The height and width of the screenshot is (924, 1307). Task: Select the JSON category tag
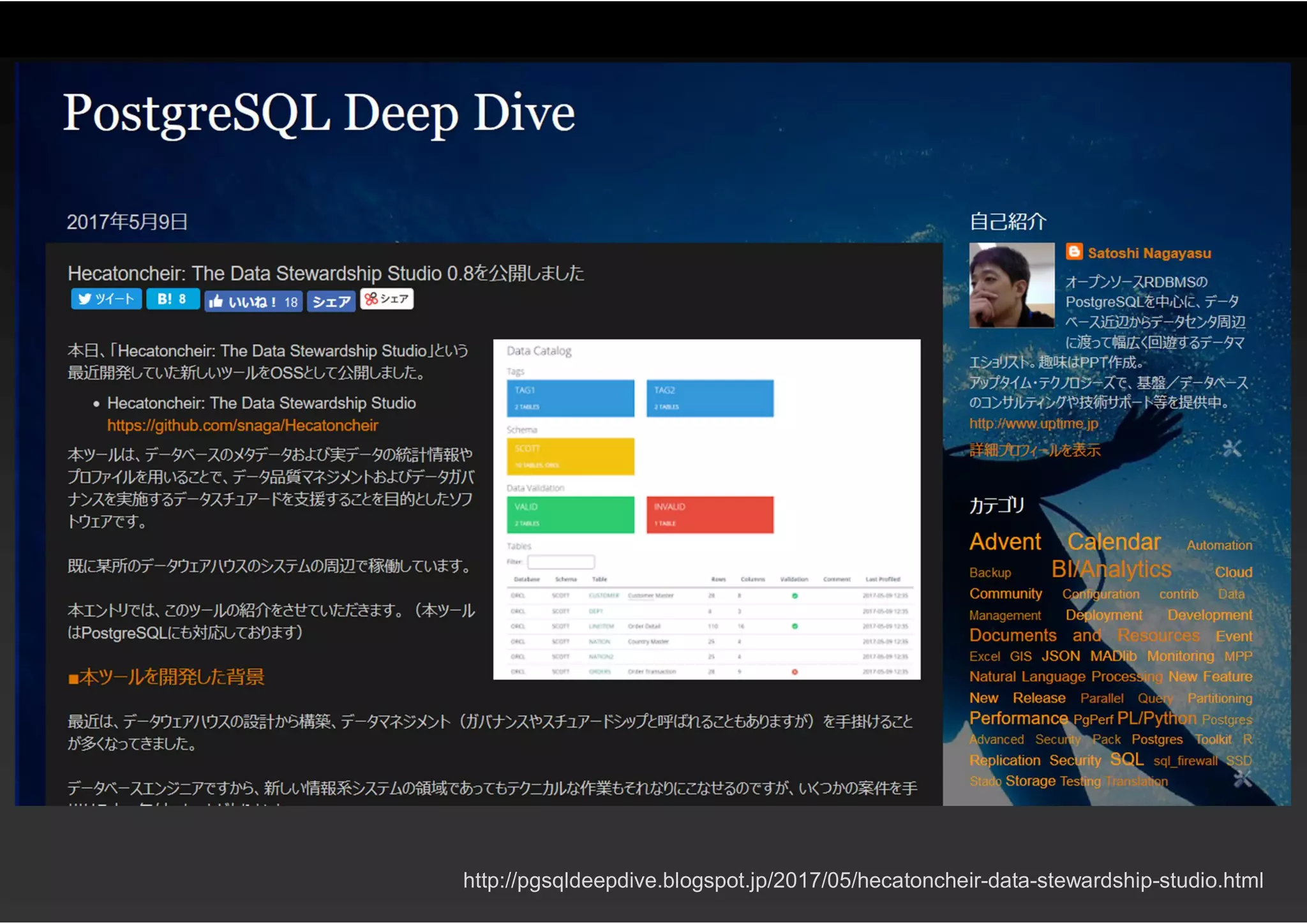[1061, 656]
